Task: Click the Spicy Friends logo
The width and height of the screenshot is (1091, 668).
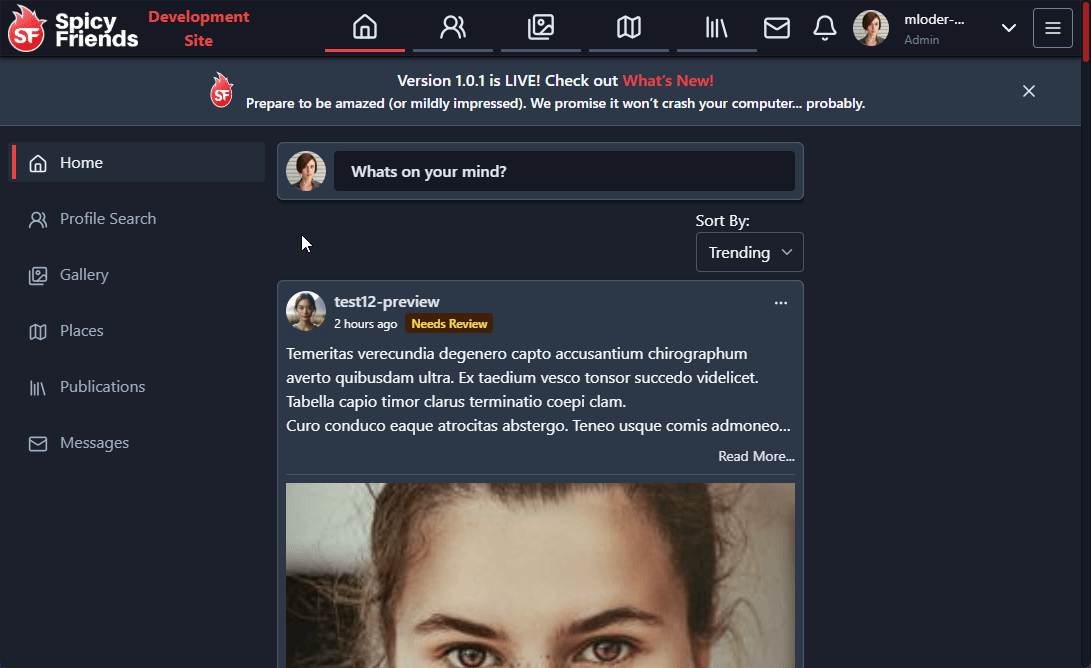Action: (73, 29)
